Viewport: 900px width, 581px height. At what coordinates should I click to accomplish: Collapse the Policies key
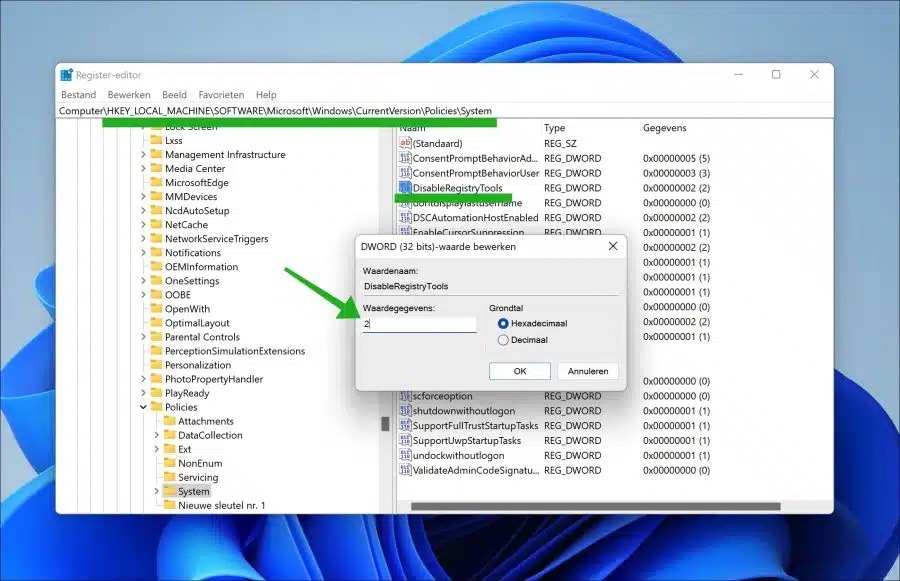pos(143,407)
